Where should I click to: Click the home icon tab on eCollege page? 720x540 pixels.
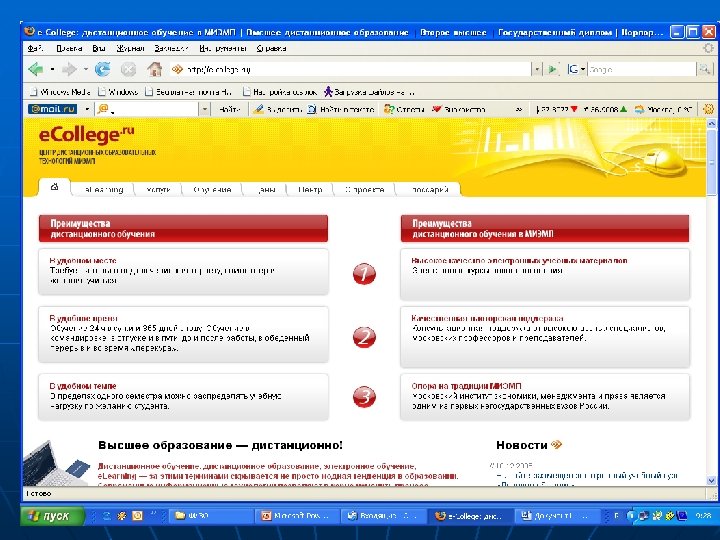pos(54,187)
